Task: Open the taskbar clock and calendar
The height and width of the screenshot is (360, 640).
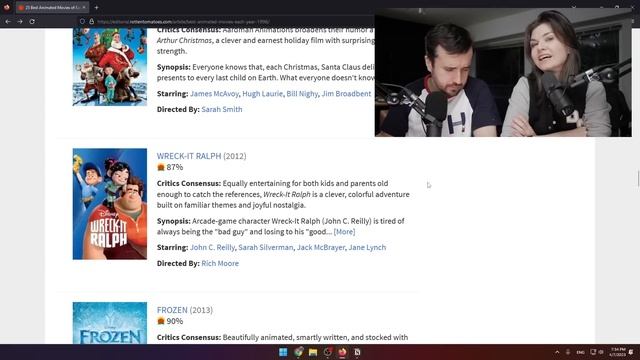Action: pos(618,352)
